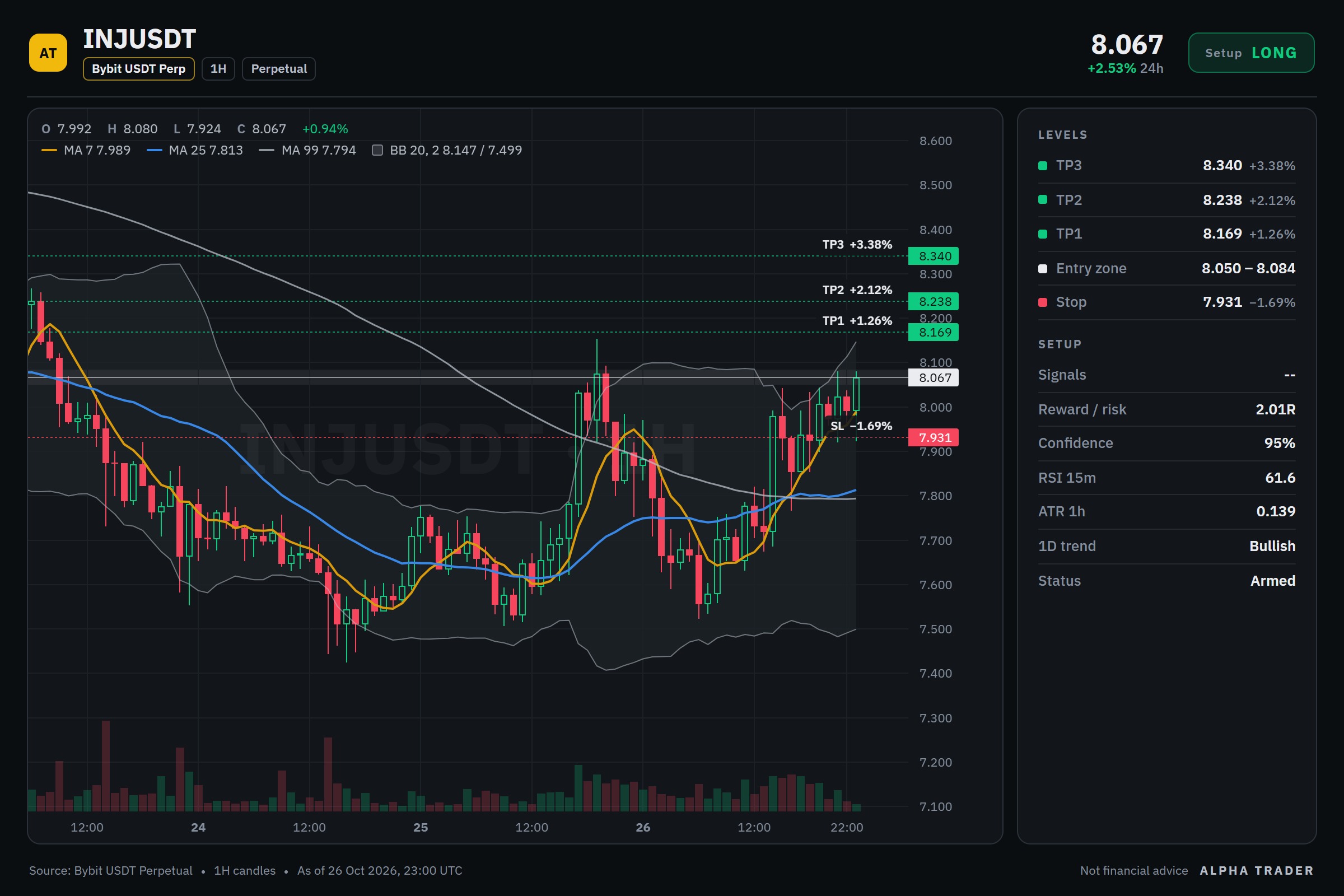Viewport: 1344px width, 896px height.
Task: Click the MA 25 blue legend swatch
Action: pyautogui.click(x=155, y=150)
